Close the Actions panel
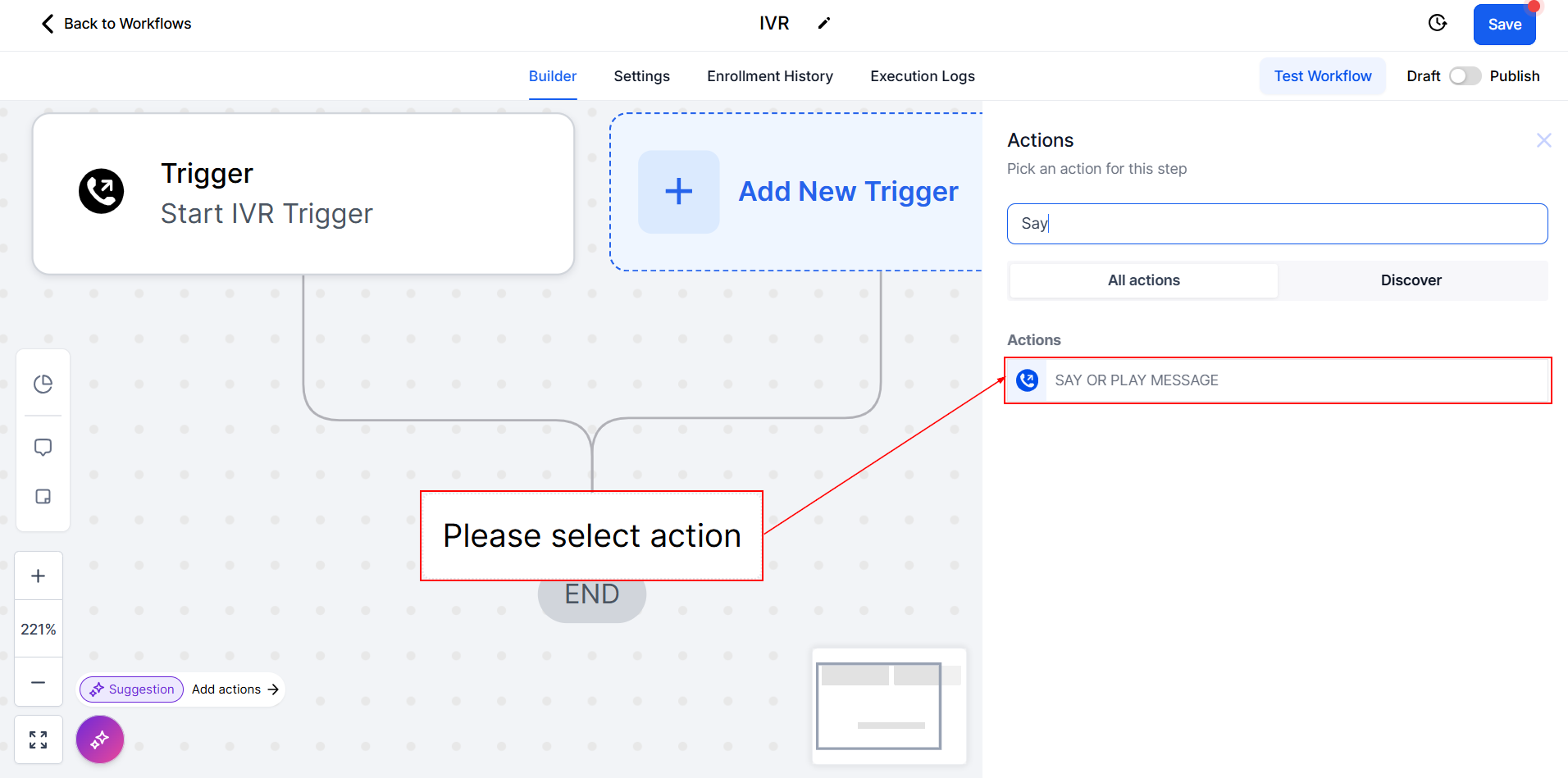1568x778 pixels. [x=1543, y=140]
